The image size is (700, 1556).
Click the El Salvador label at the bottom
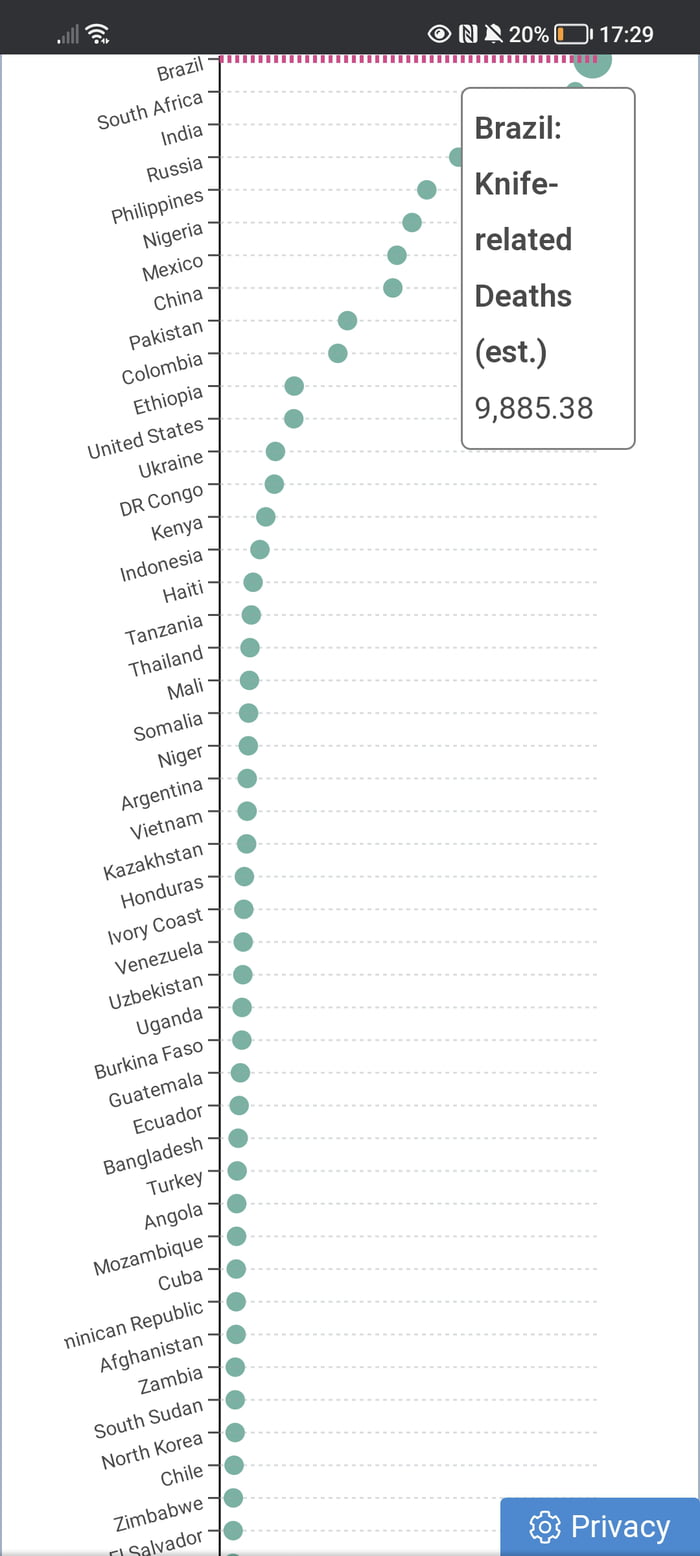coord(160,1545)
